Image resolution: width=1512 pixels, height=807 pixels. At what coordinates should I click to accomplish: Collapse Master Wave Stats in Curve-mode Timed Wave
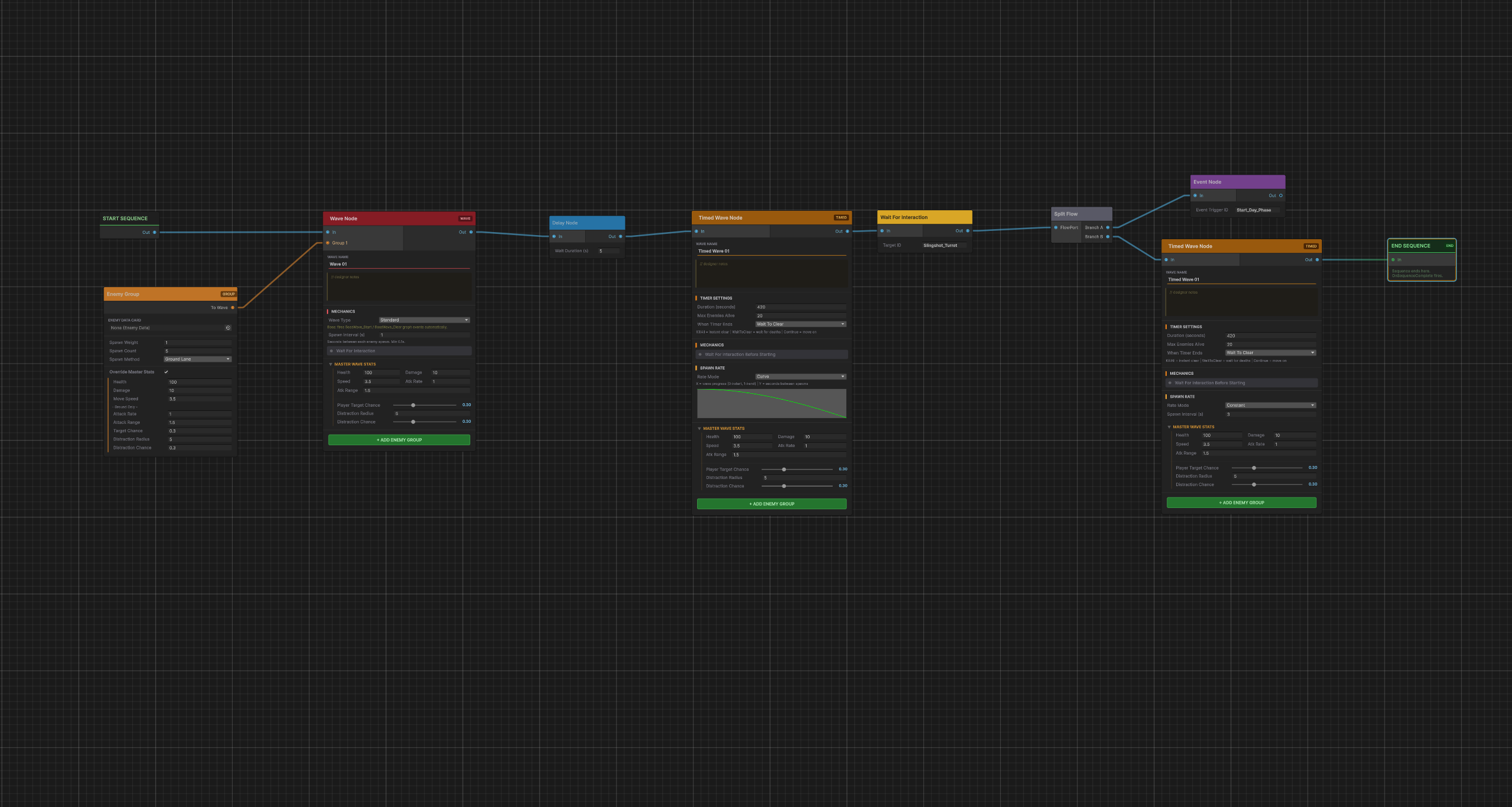point(699,428)
